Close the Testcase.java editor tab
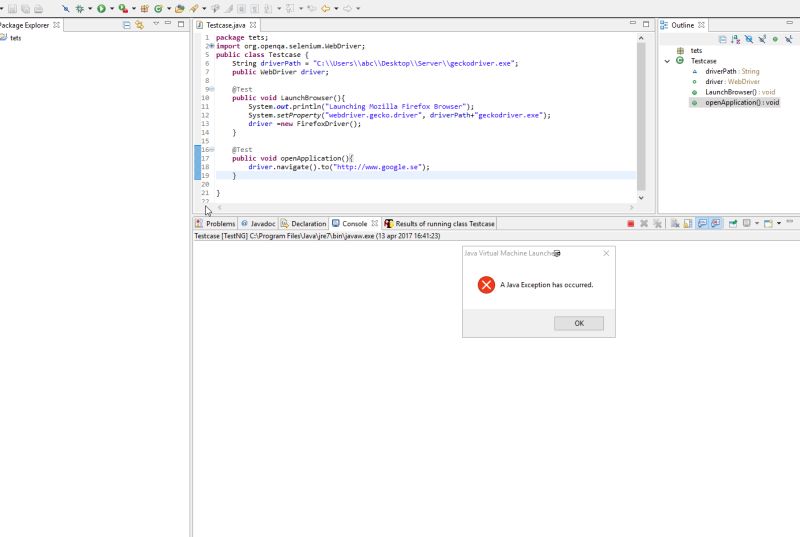 coord(253,25)
